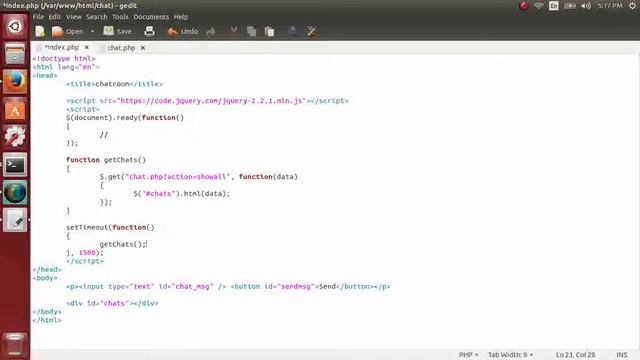Switch to the index.php tab
640x360 pixels.
61,47
